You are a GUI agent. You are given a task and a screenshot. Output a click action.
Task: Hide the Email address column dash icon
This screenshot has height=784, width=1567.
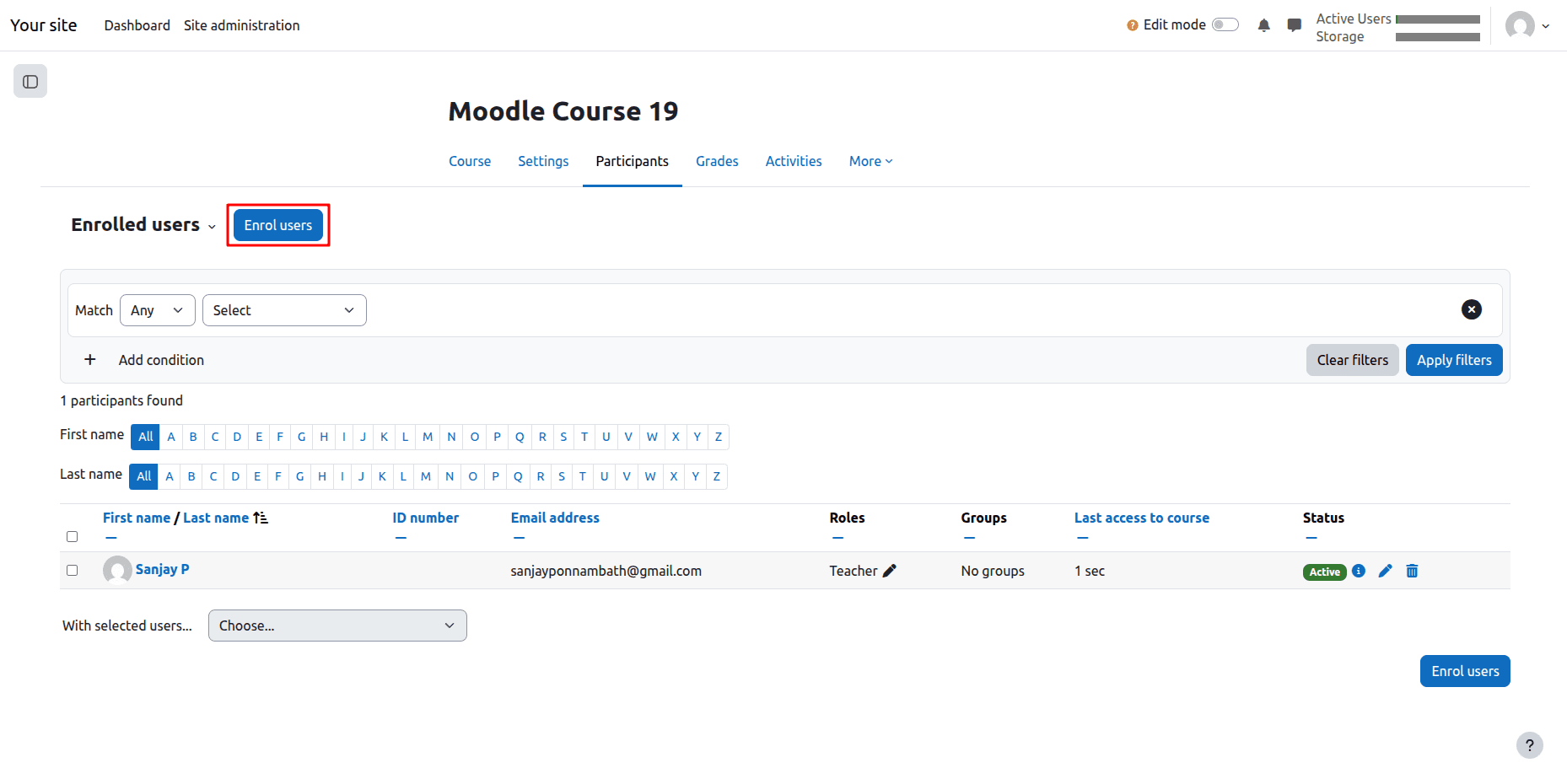tap(519, 538)
